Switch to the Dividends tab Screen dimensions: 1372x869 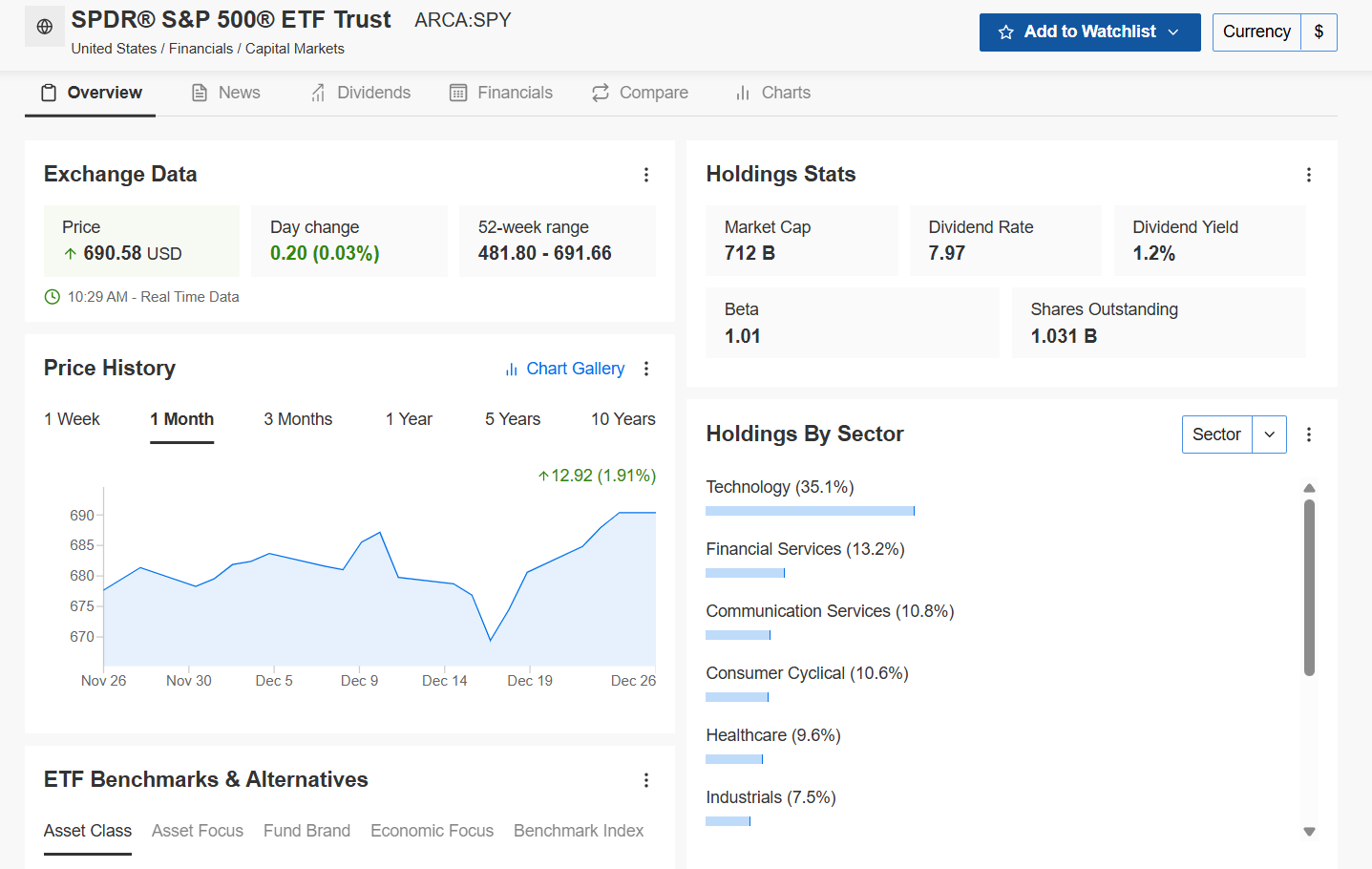point(360,93)
